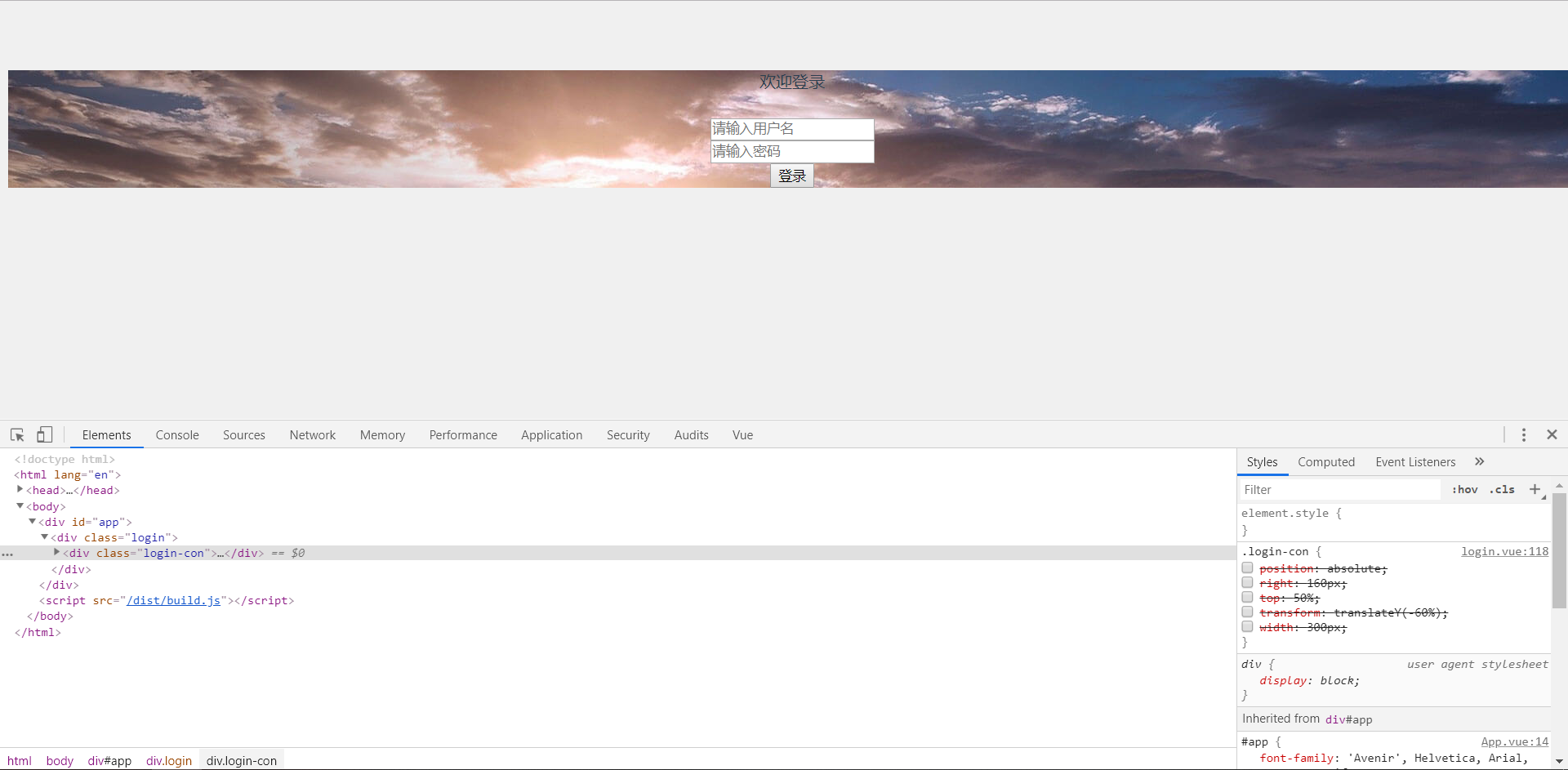Open the /dist/build.js script link
Viewport: 1568px width, 770px height.
pos(174,601)
